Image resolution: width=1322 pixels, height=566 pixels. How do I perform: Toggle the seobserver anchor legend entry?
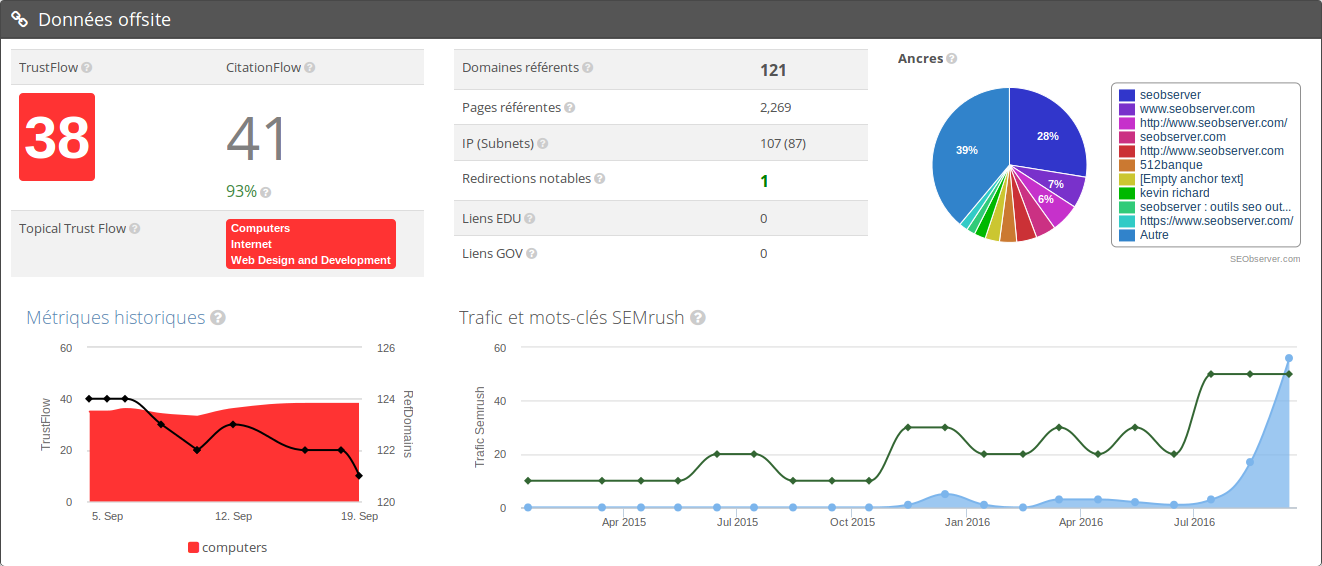[x=1170, y=95]
